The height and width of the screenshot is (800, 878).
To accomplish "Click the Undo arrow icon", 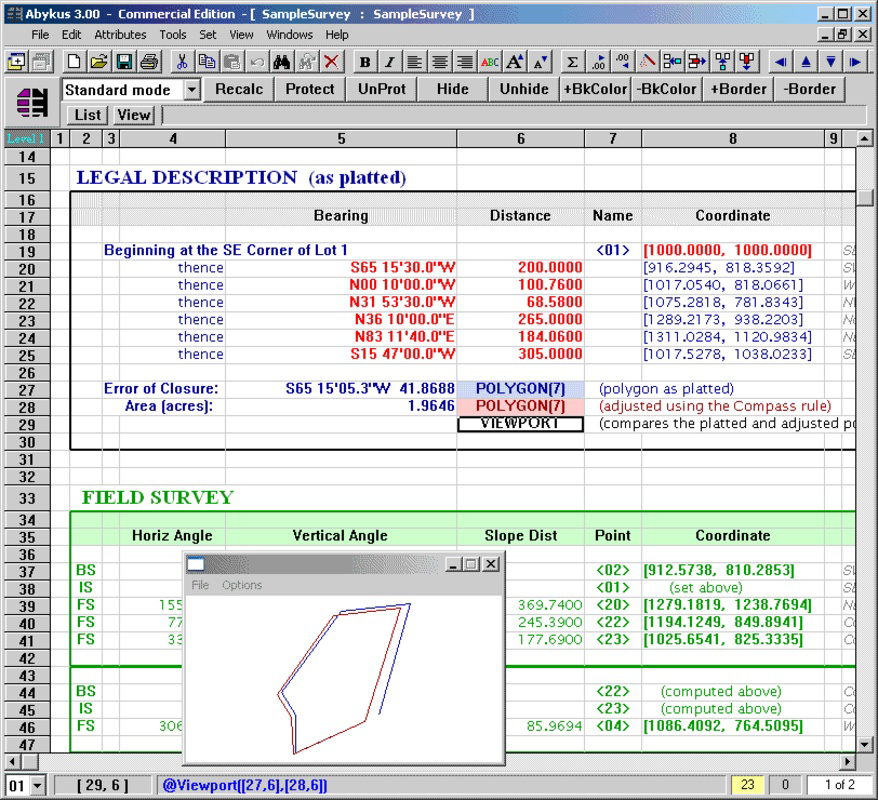I will point(257,62).
